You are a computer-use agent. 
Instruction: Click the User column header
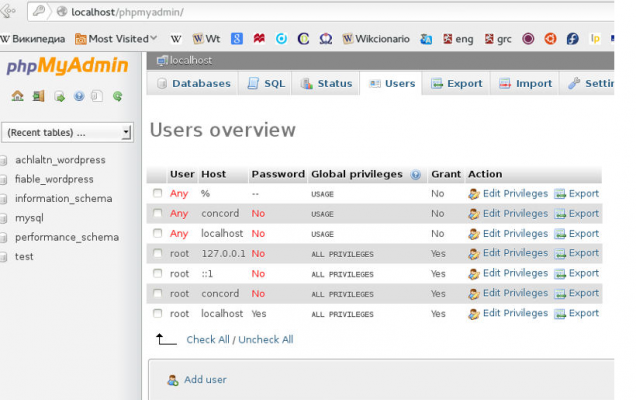pos(182,174)
